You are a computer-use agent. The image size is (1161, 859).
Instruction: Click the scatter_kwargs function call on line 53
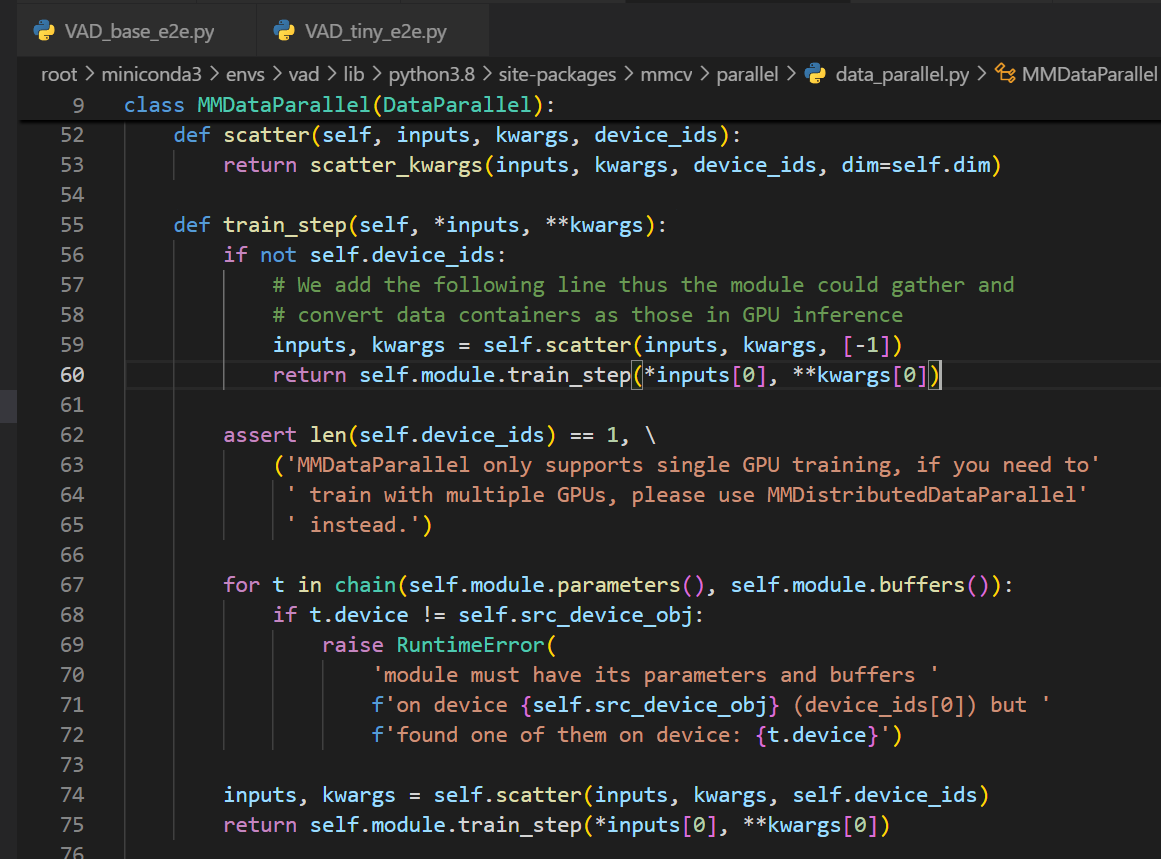(x=396, y=165)
